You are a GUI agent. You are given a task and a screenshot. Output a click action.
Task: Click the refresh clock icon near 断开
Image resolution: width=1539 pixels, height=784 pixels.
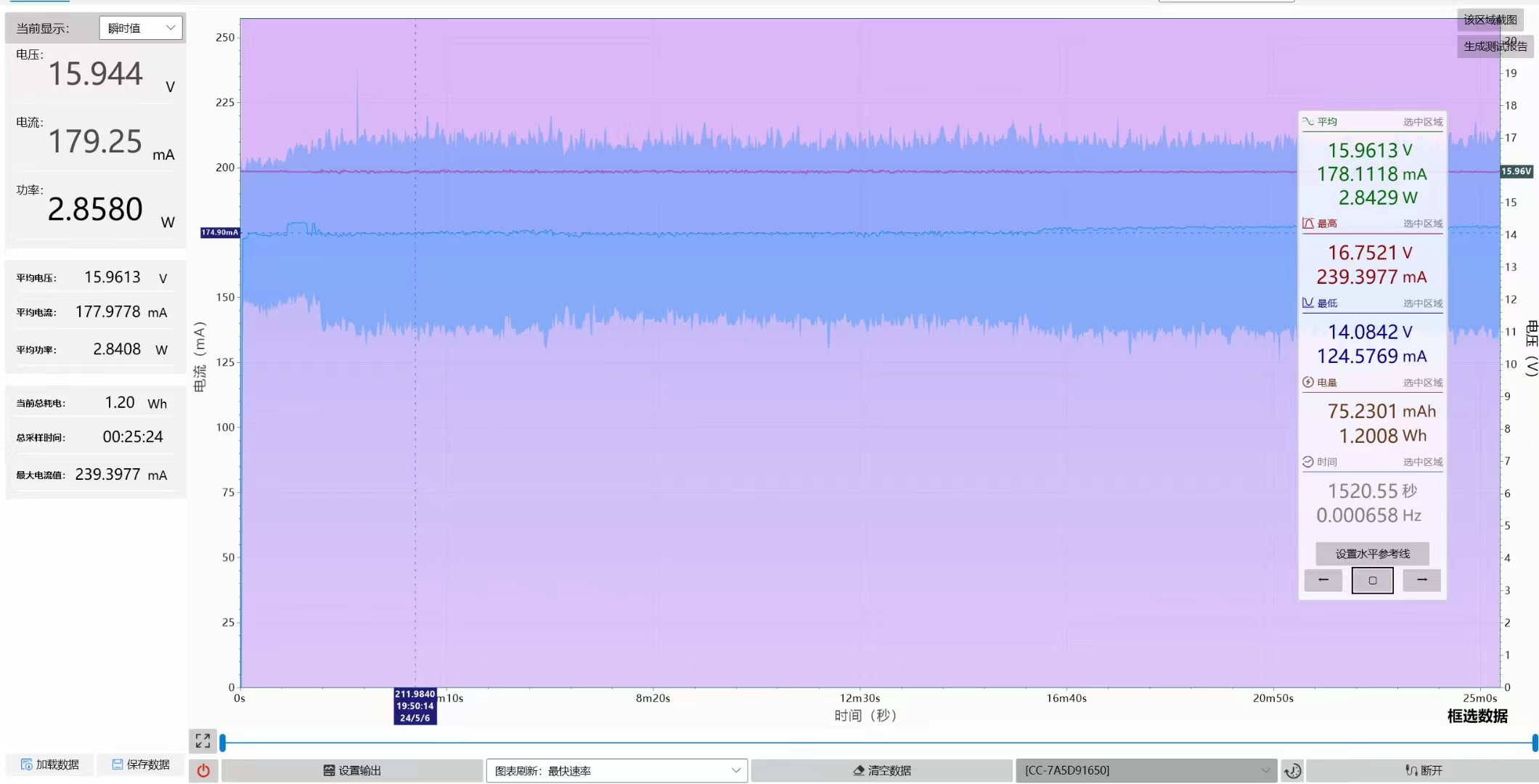(1292, 770)
